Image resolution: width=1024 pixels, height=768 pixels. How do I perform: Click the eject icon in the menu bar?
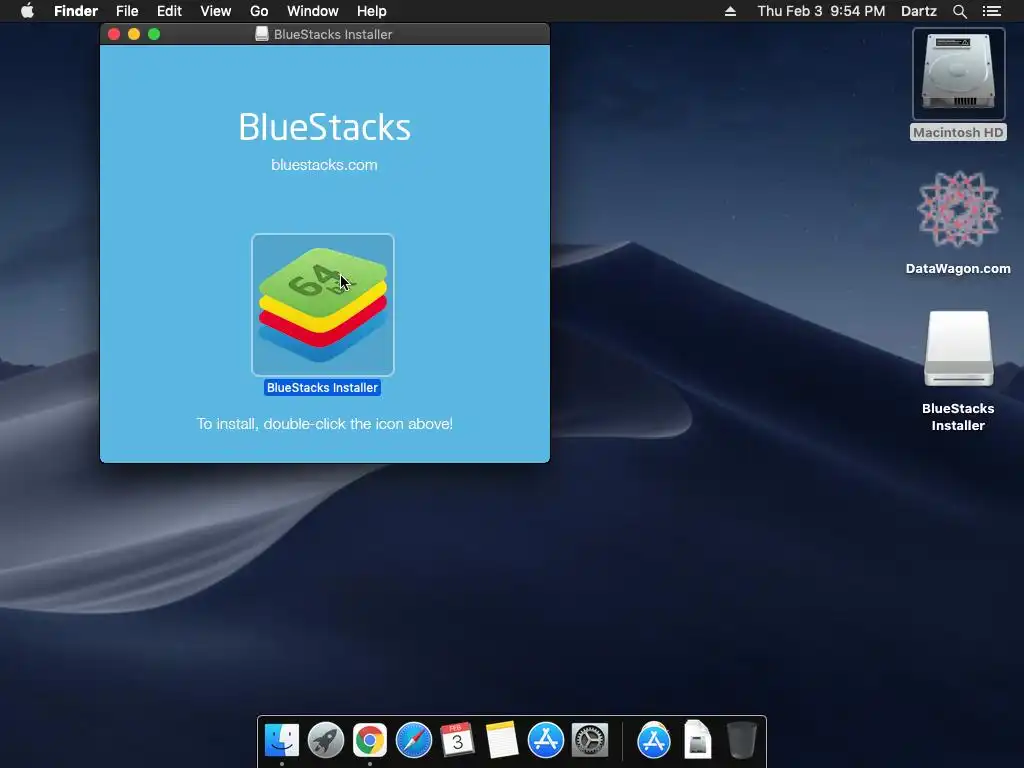pyautogui.click(x=730, y=11)
